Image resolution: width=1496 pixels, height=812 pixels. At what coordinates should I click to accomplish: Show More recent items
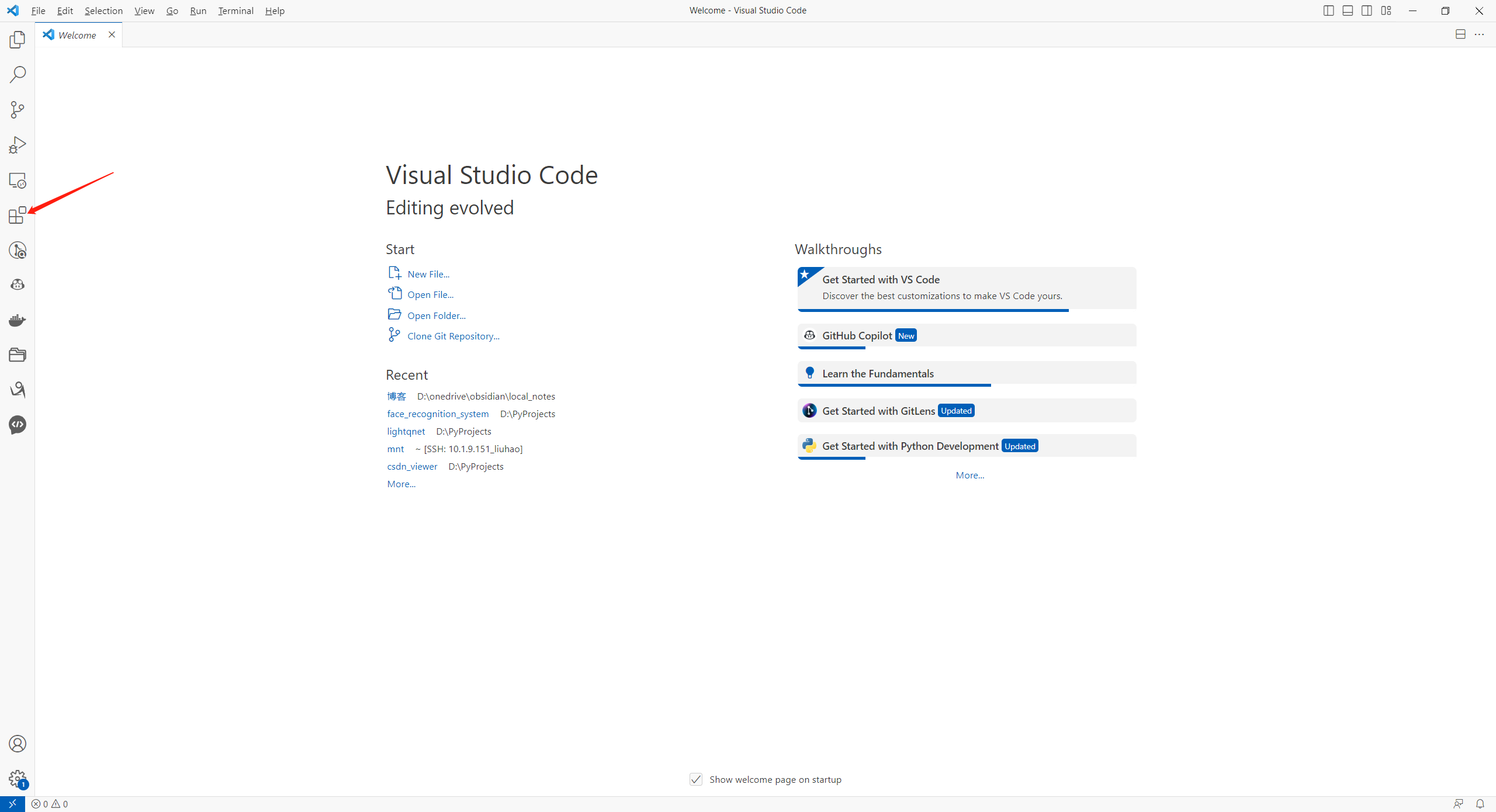401,484
